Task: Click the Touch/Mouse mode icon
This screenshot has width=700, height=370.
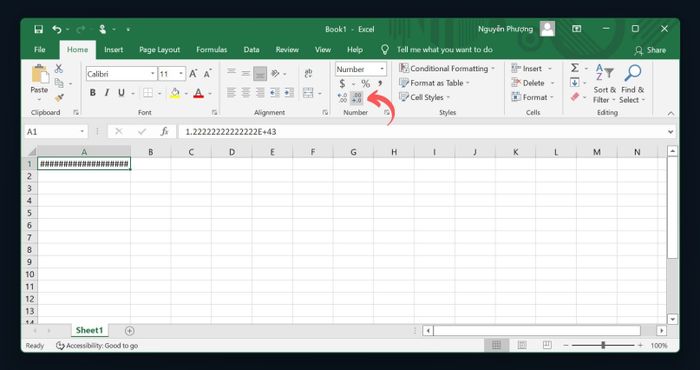Action: click(103, 29)
